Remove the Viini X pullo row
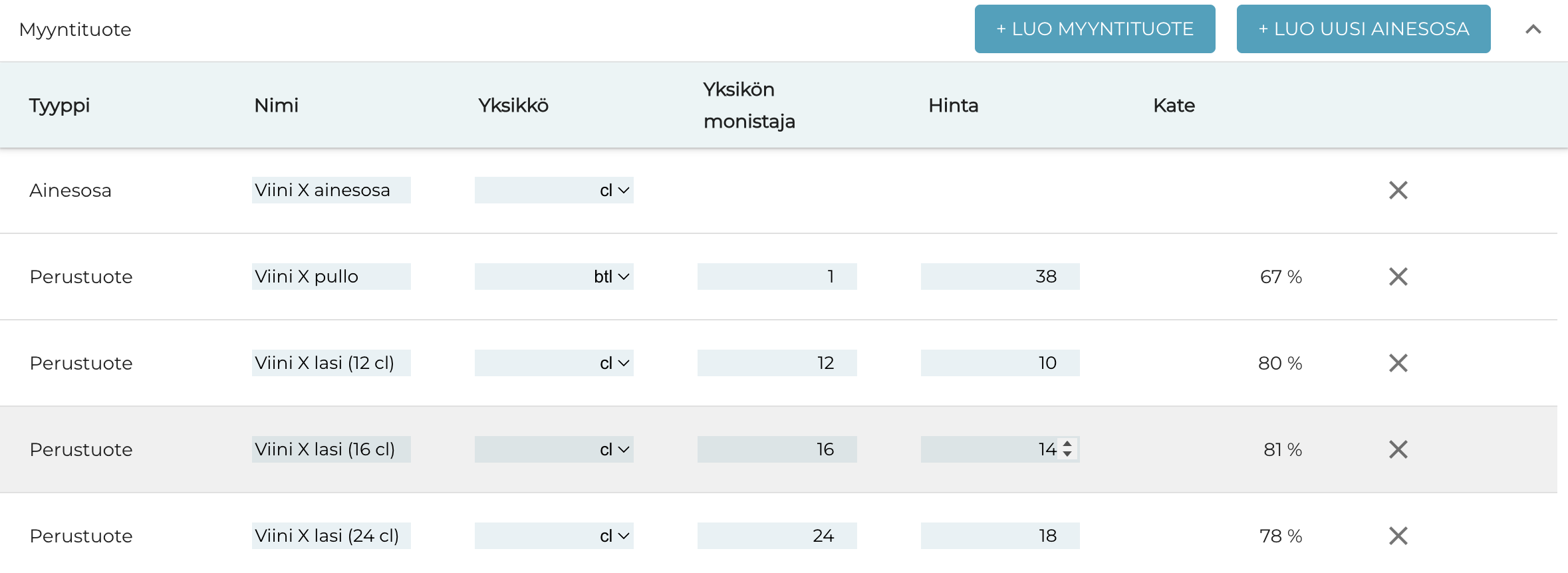This screenshot has height=573, width=1568. coord(1398,277)
